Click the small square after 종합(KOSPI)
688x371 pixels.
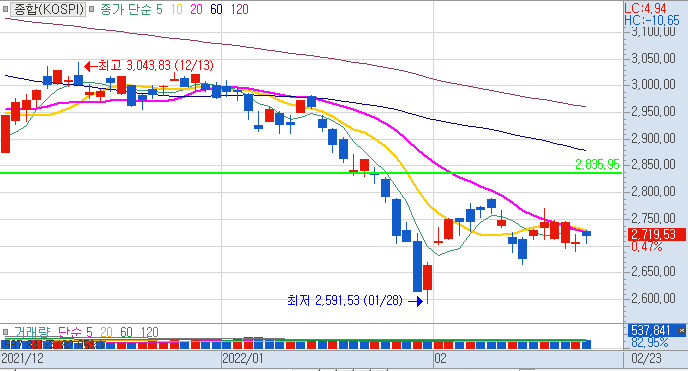tap(91, 9)
